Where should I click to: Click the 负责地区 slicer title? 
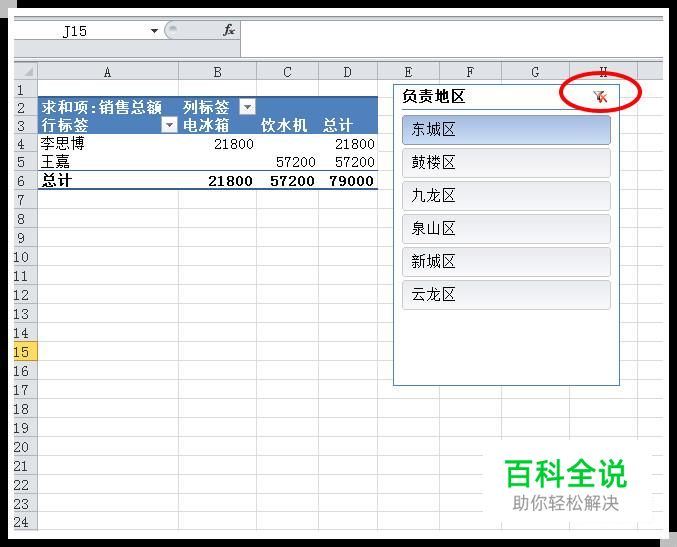(433, 96)
